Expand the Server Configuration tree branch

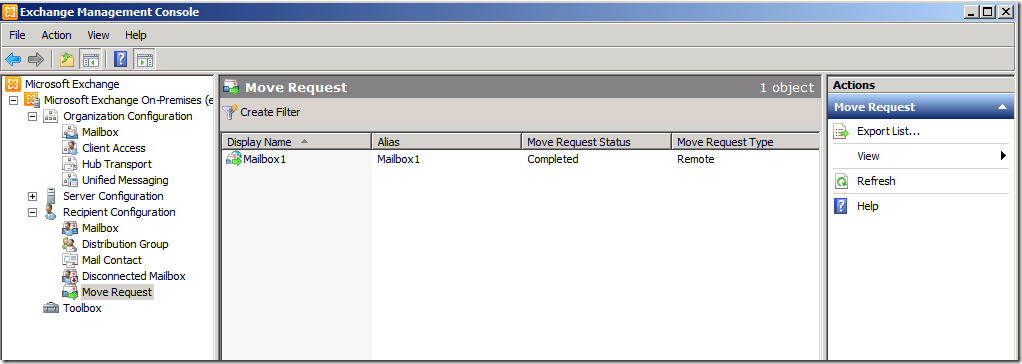(x=32, y=196)
